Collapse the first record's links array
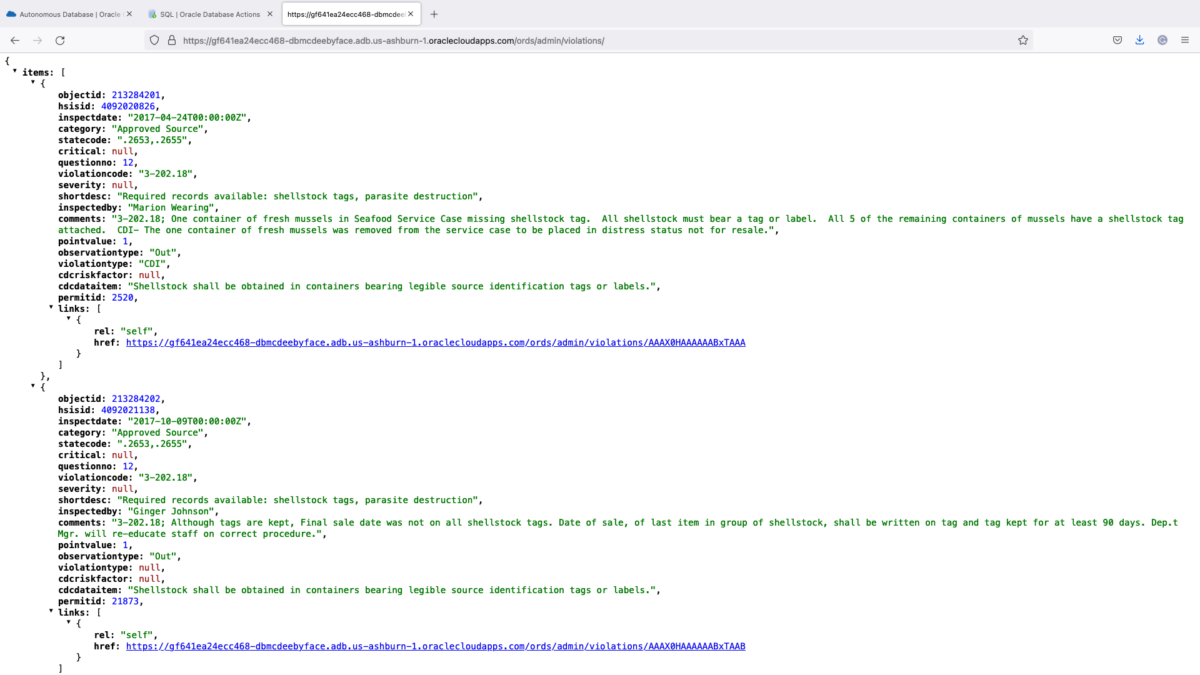 tap(52, 308)
